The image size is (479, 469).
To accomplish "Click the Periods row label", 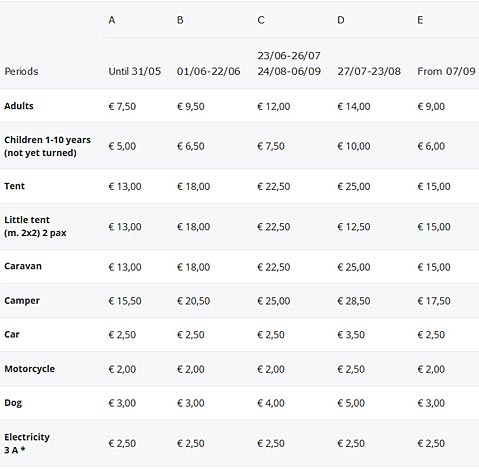I will [x=21, y=71].
